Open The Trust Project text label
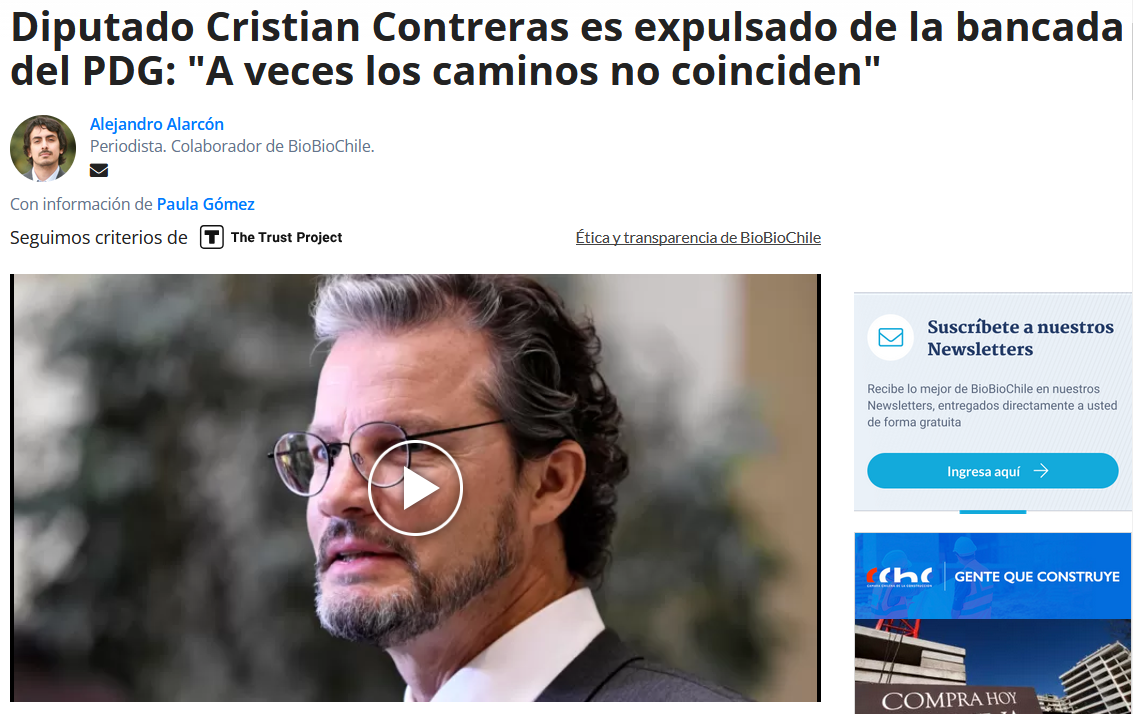 click(286, 237)
